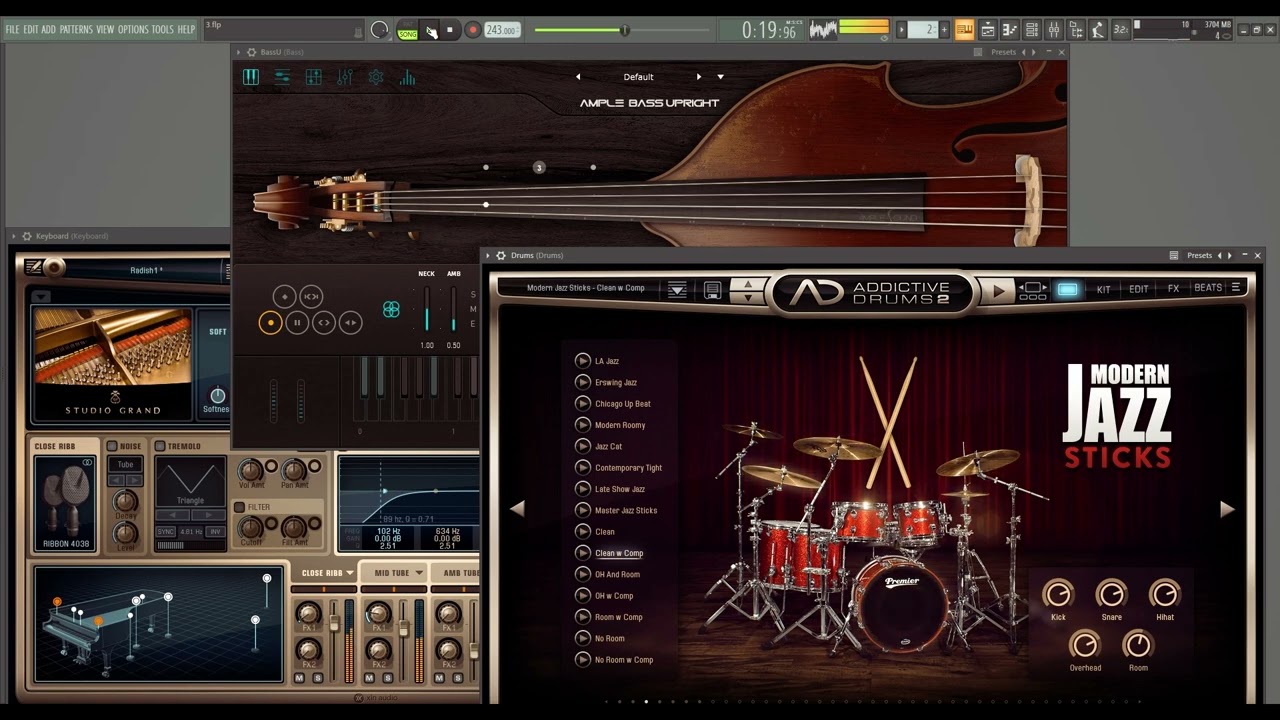1280x720 pixels.
Task: Open the FILE menu in FL Studio
Action: 12,30
